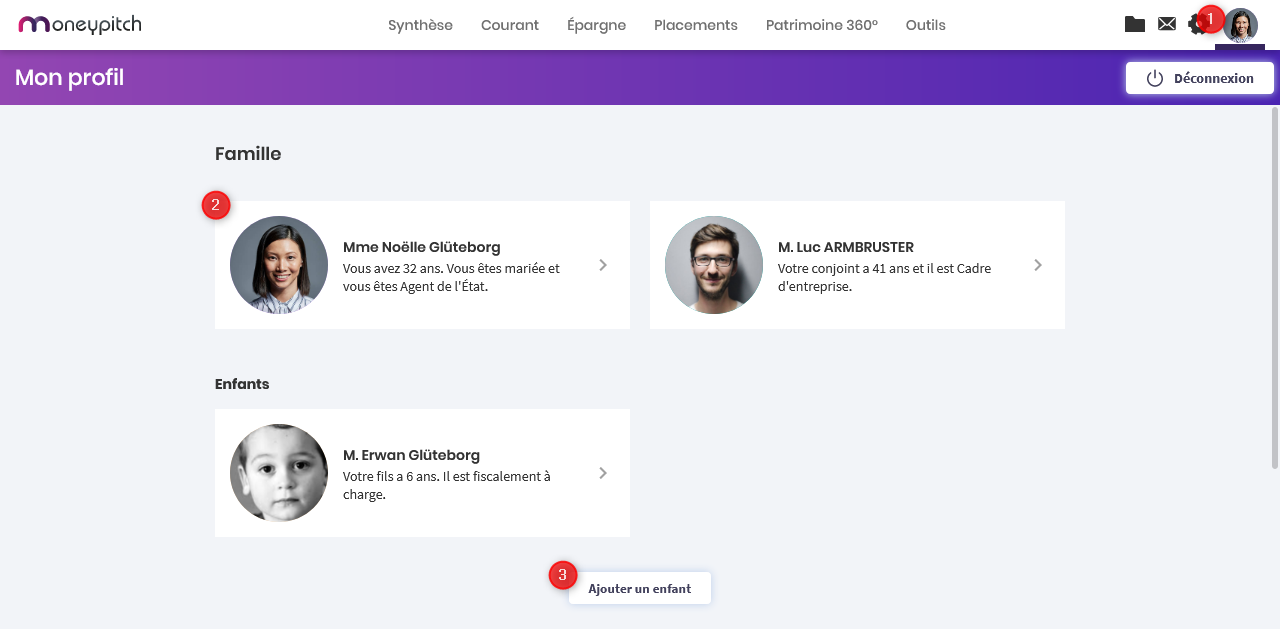Viewport: 1280px width, 629px height.
Task: Click Erwan Glüteborg's profile photo
Action: click(279, 473)
